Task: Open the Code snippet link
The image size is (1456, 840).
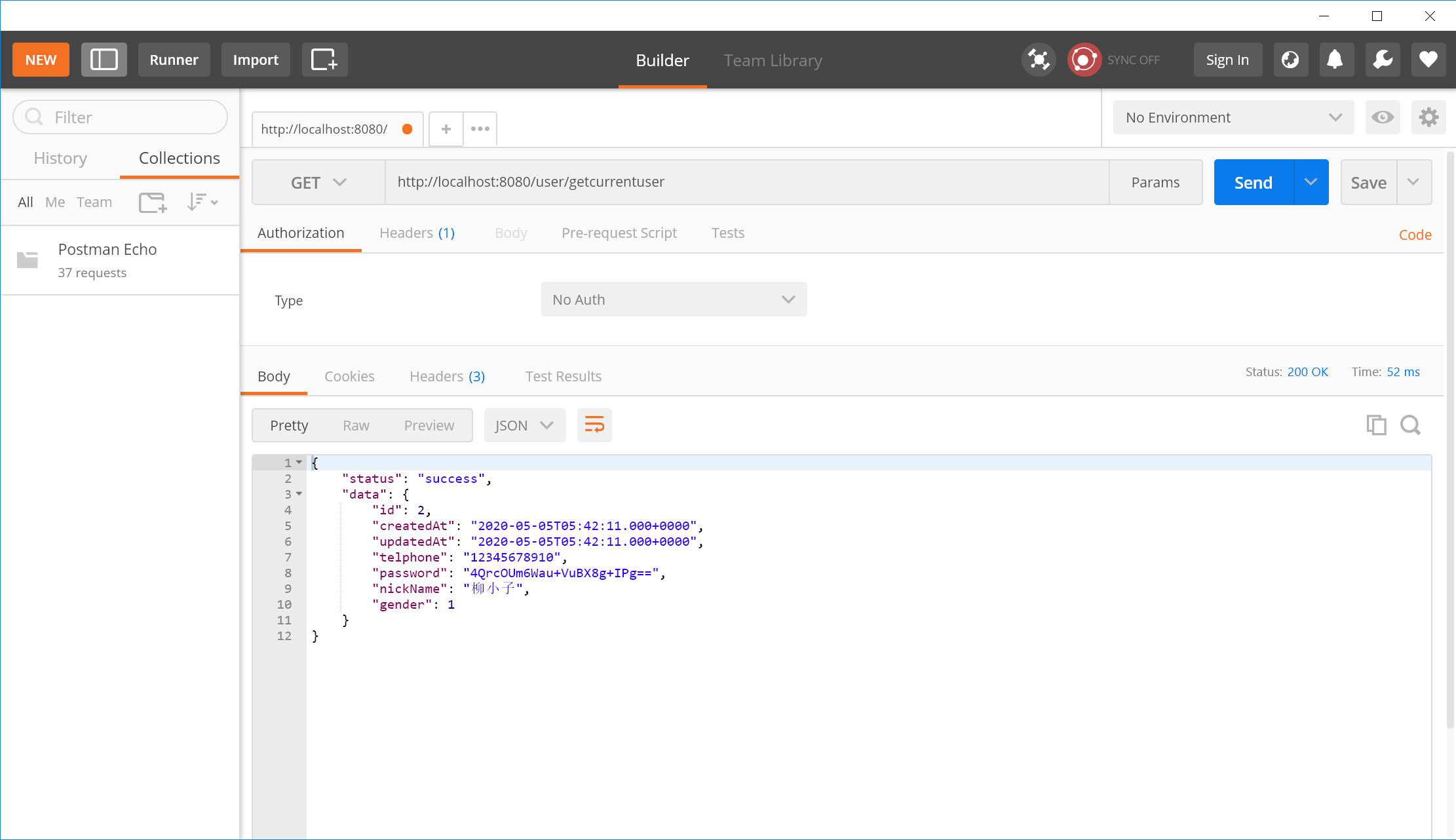Action: [x=1415, y=235]
